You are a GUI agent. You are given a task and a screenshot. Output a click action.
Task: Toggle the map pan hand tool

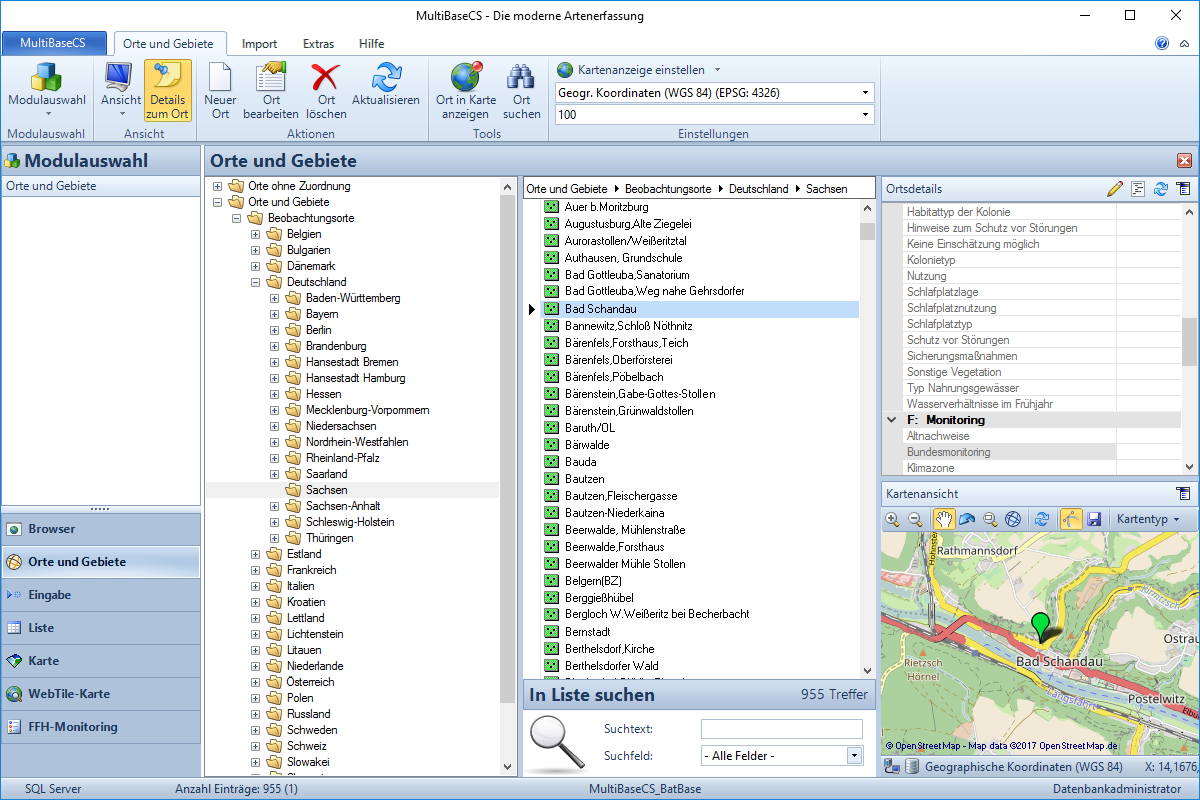coord(943,519)
